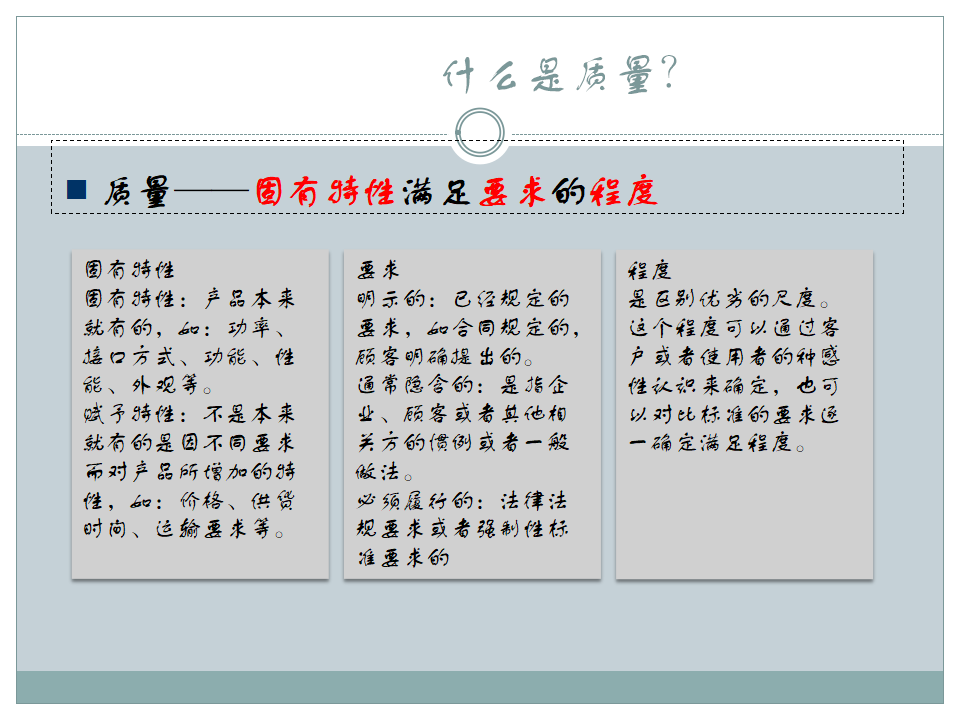Click the black word 质量 before the dash

pos(135,192)
